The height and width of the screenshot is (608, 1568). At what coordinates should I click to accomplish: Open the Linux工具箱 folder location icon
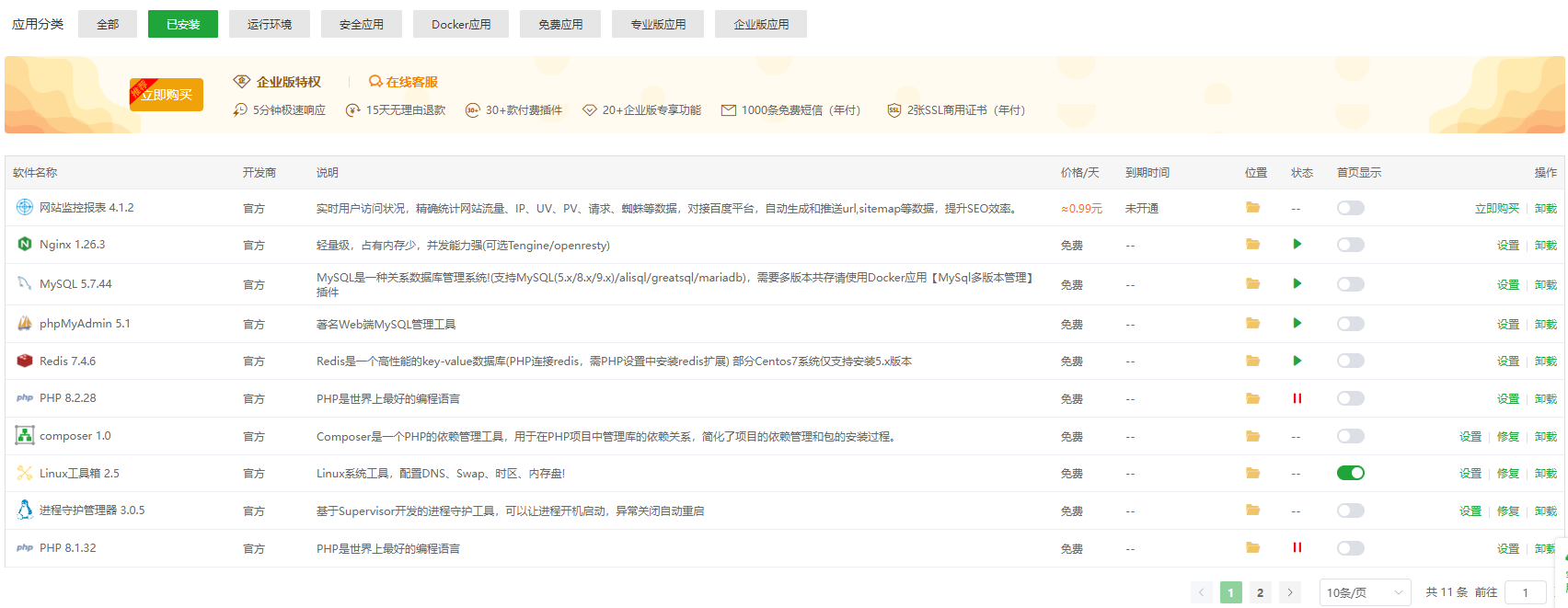click(1252, 473)
